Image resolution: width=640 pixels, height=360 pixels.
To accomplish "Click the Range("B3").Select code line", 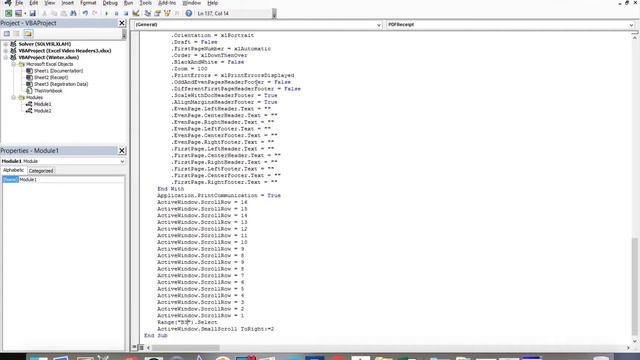I will [187, 322].
